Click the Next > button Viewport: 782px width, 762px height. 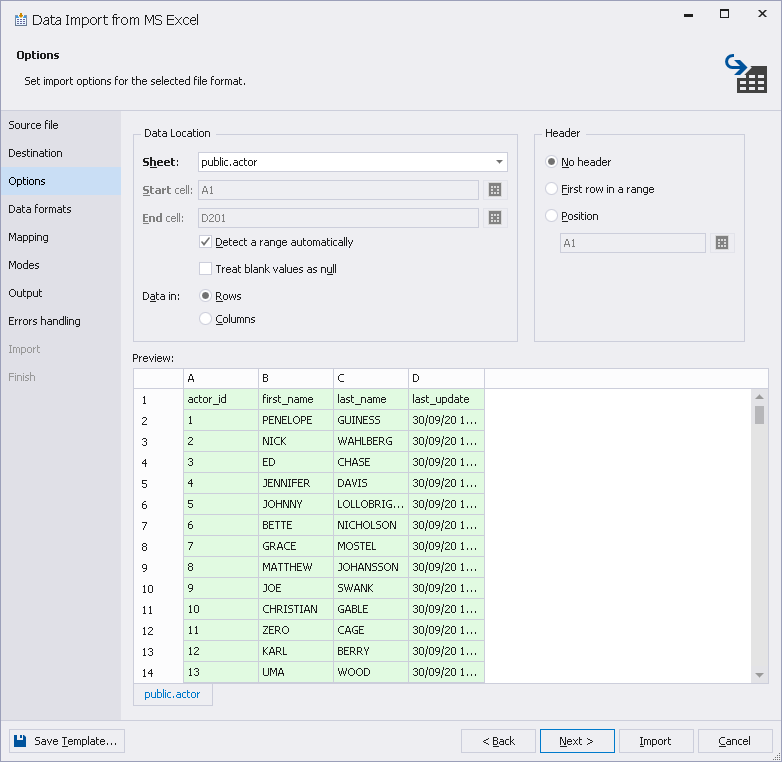[x=577, y=741]
